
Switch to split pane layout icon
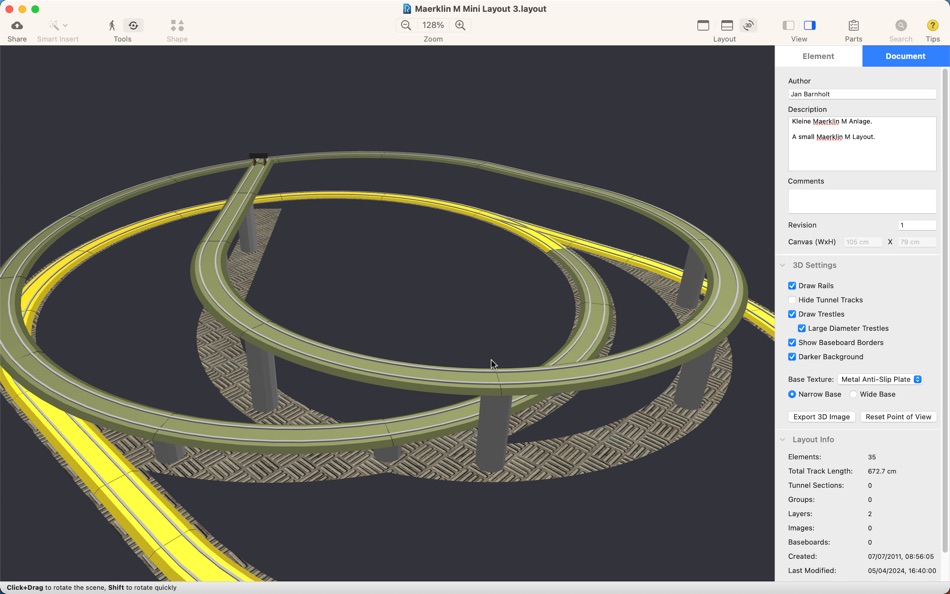(x=727, y=25)
